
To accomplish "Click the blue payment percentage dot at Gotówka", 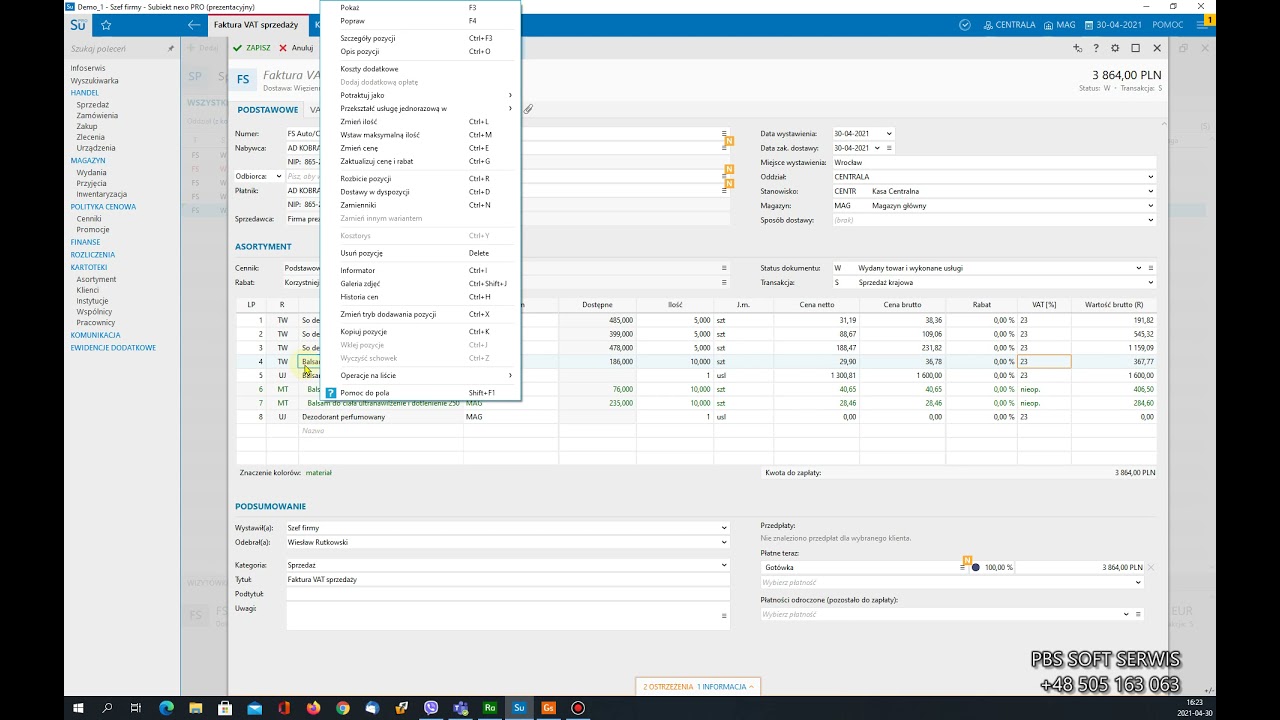I will coord(976,567).
